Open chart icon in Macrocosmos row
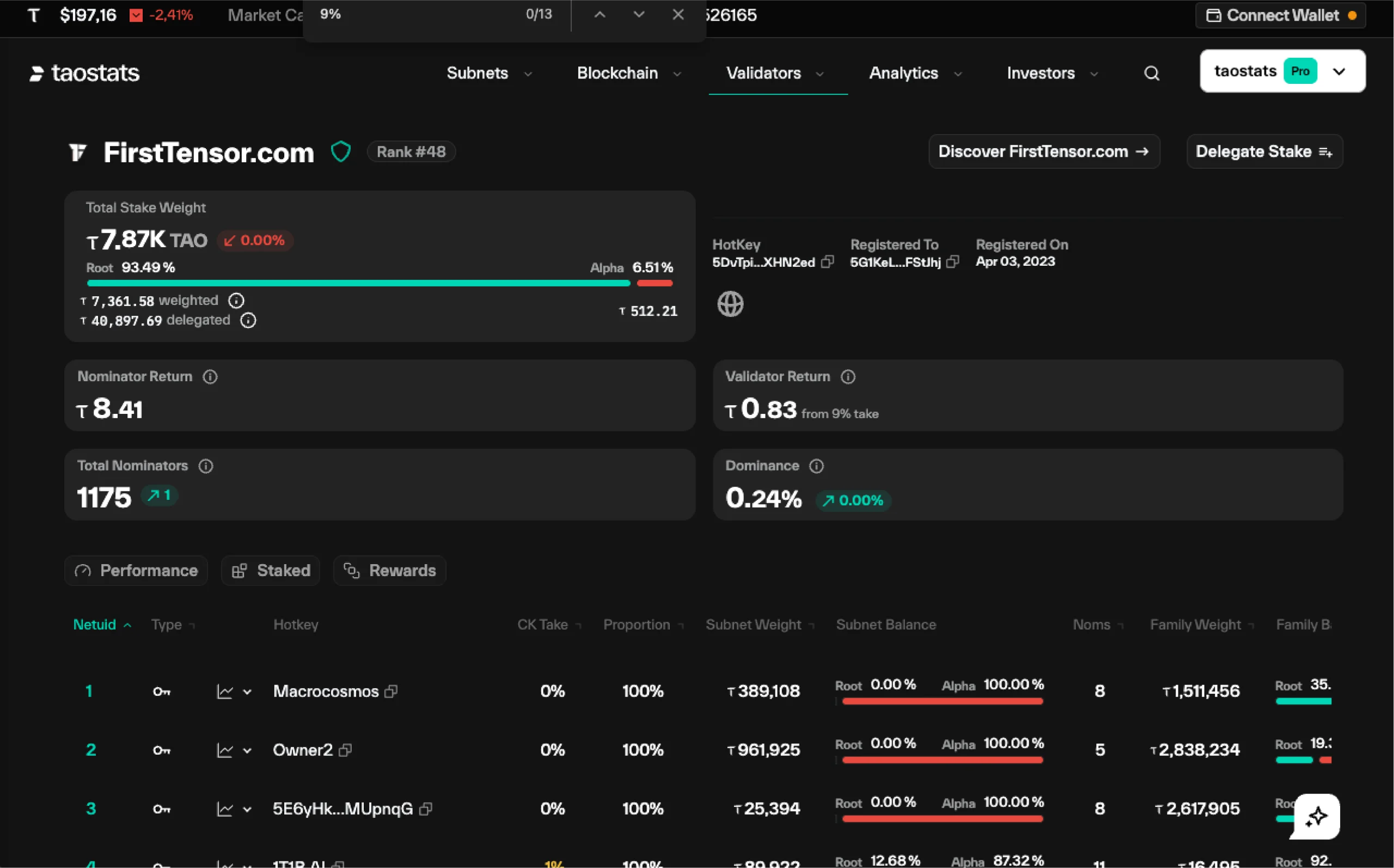Screen dimensions: 1394x868 coord(224,691)
